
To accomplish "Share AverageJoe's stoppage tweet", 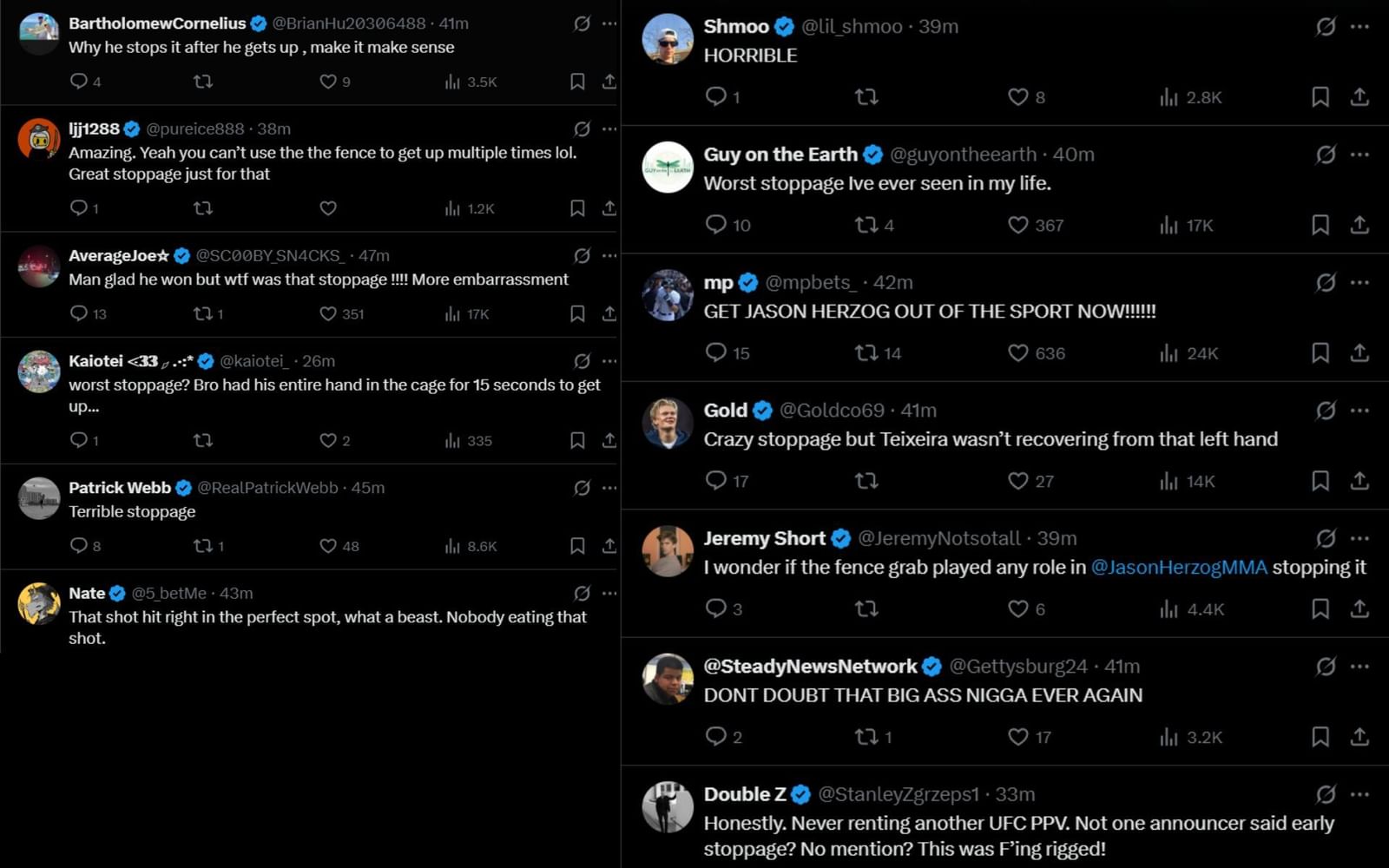I will coord(609,313).
